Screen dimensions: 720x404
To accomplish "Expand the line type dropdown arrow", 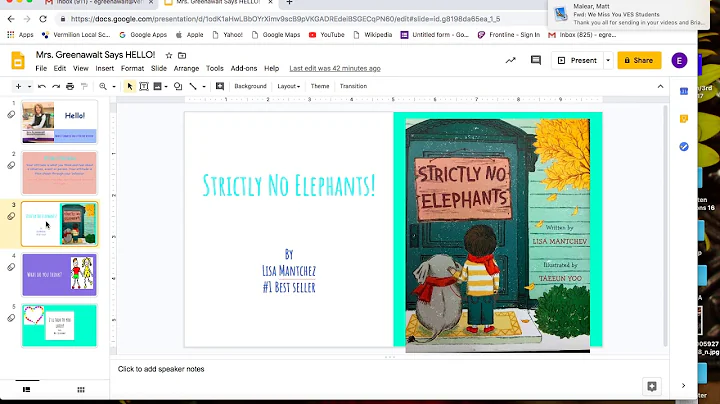I will [x=204, y=86].
